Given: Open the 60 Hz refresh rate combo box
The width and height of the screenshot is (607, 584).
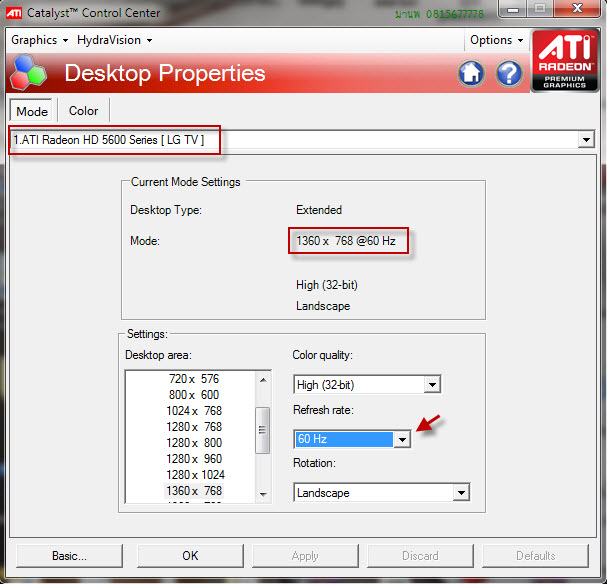Looking at the screenshot, I should (352, 439).
